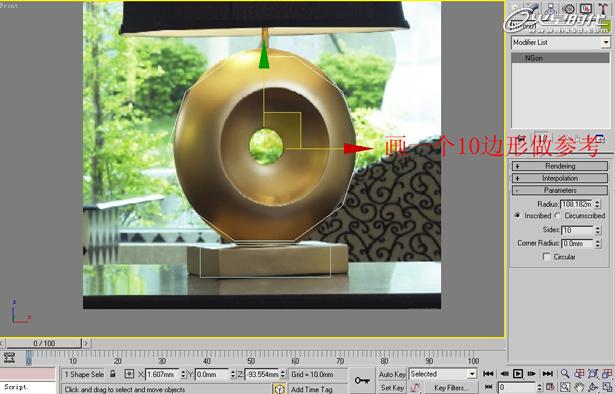The height and width of the screenshot is (394, 615).
Task: Click the 0 / 100 time slider
Action: point(44,343)
